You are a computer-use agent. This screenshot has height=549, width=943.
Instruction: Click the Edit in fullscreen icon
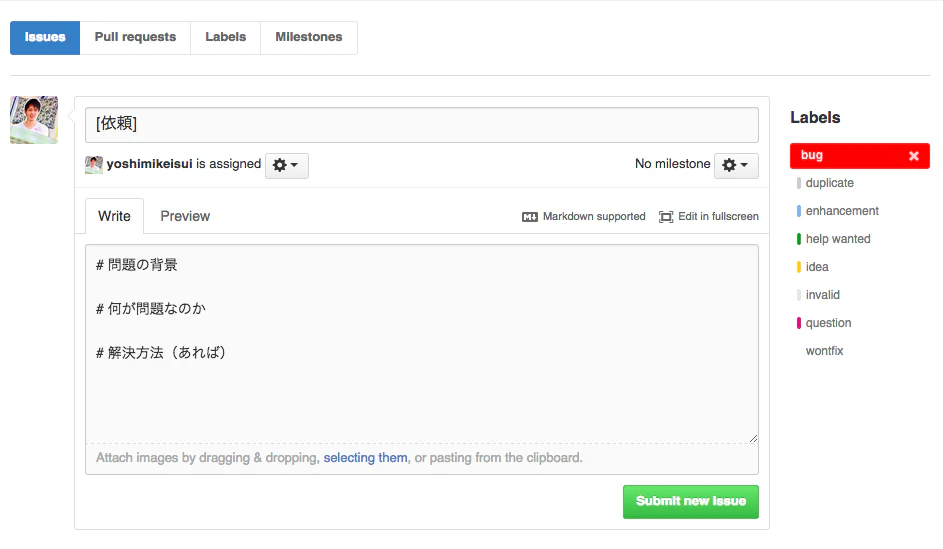pos(666,217)
